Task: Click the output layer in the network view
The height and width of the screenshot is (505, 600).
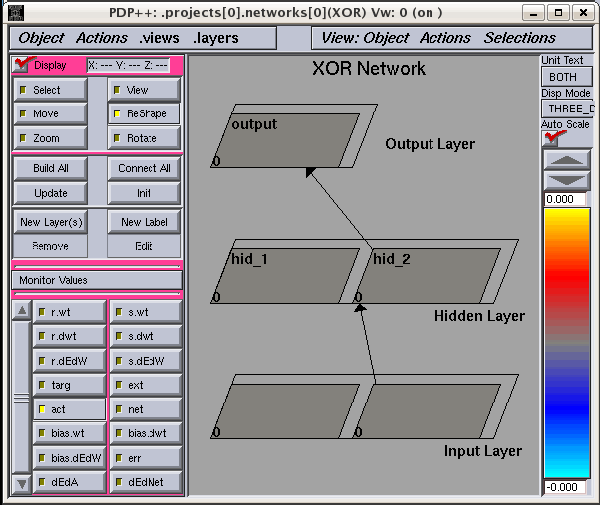Action: coord(285,140)
